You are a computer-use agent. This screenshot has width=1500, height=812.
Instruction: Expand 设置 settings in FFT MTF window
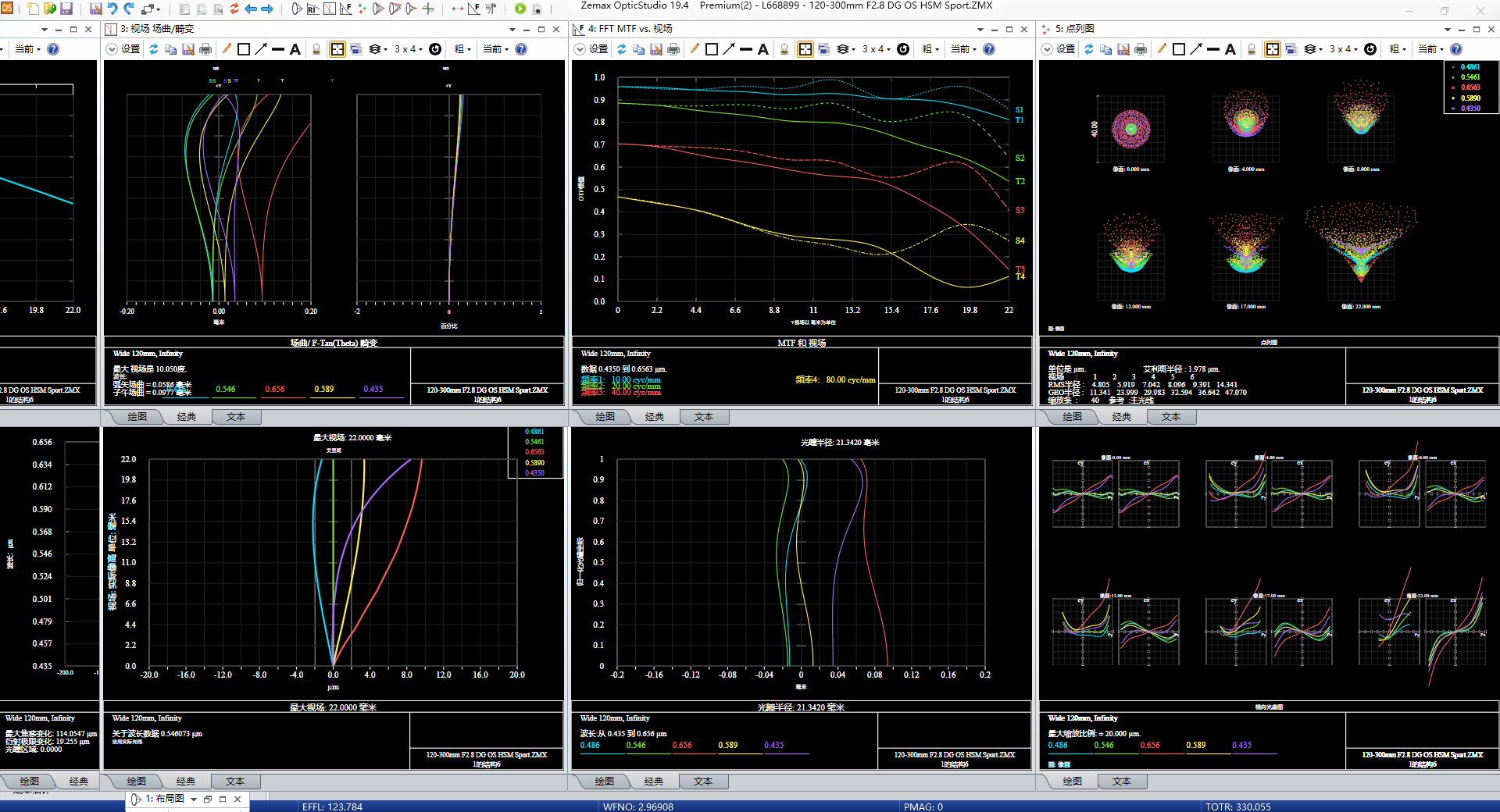[591, 49]
